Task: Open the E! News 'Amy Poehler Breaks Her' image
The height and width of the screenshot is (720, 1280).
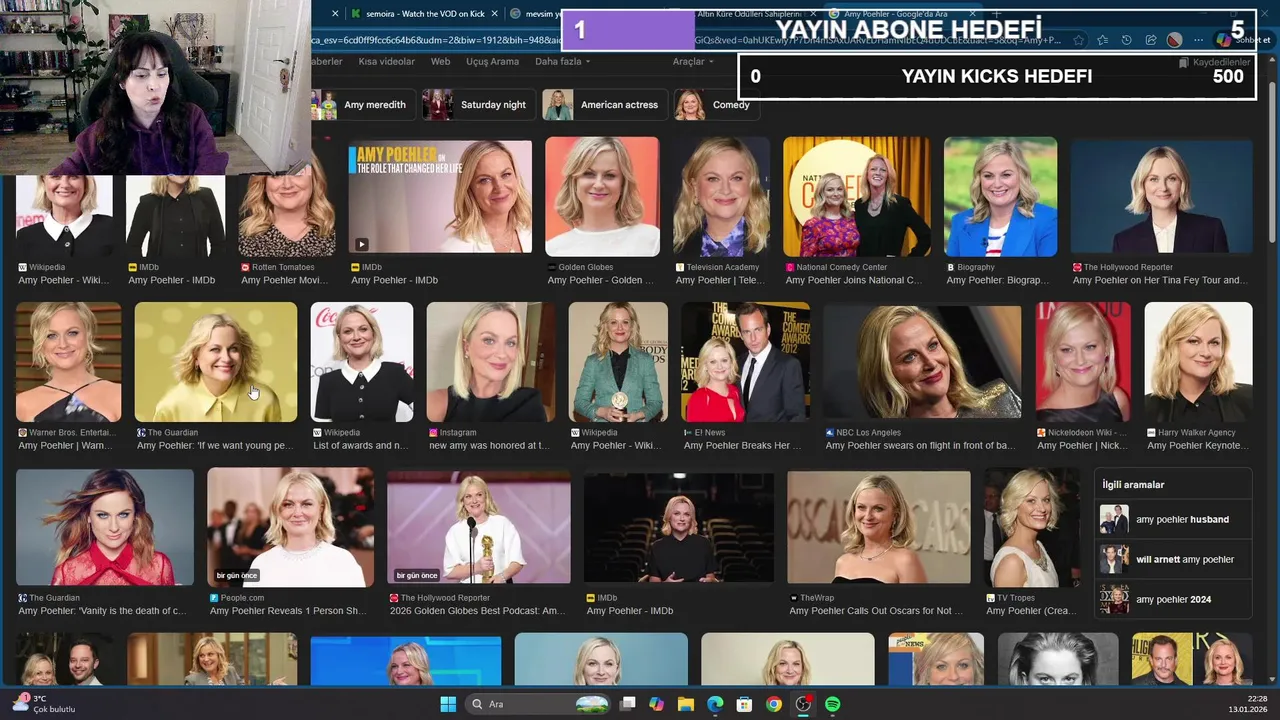Action: coord(745,362)
